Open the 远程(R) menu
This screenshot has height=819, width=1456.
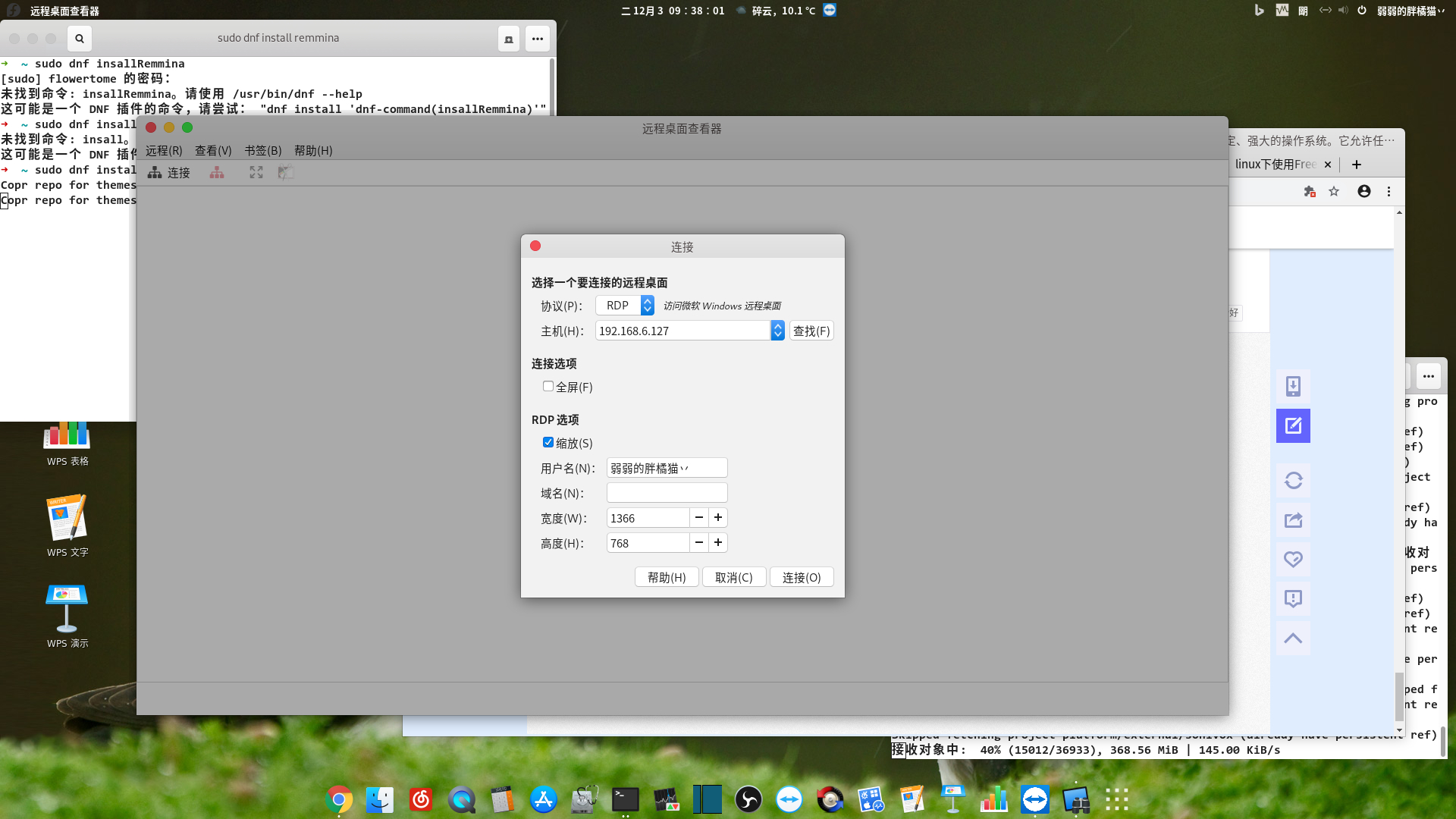click(x=164, y=151)
